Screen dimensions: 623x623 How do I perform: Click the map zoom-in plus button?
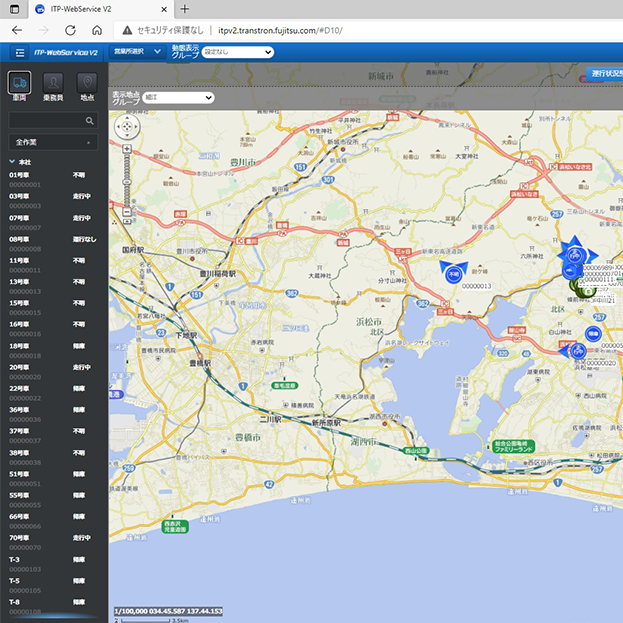(x=128, y=149)
